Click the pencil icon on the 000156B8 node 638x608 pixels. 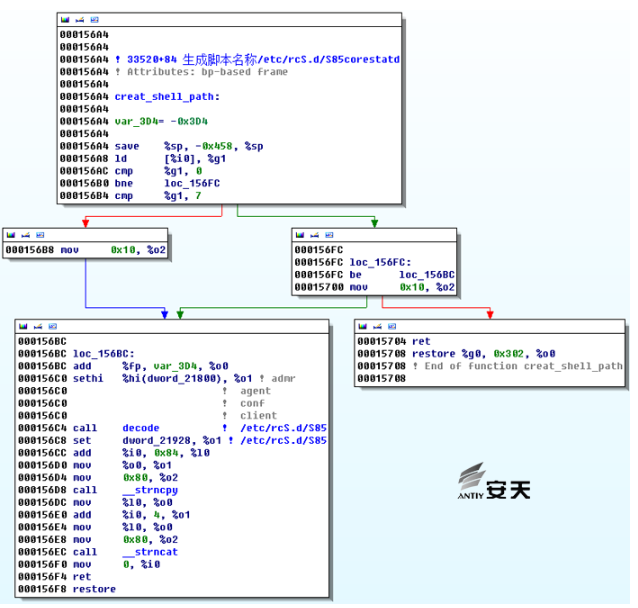pyautogui.click(x=26, y=235)
